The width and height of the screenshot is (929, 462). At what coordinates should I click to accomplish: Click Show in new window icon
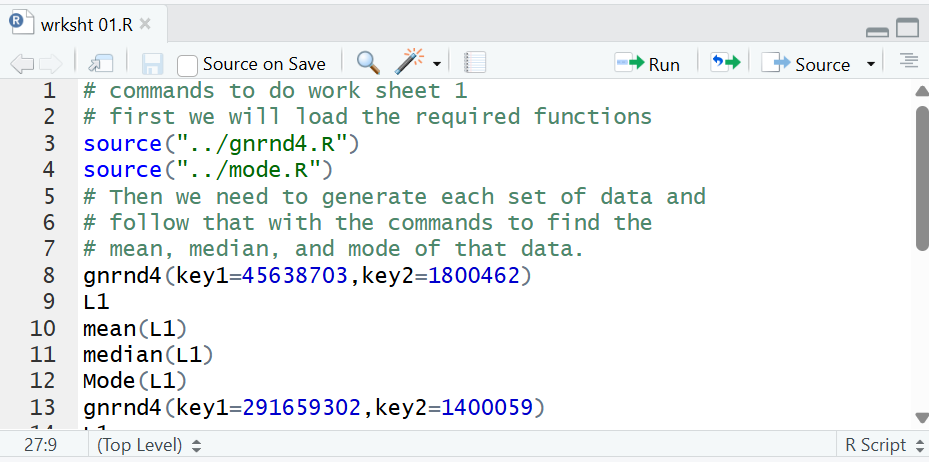tap(101, 64)
